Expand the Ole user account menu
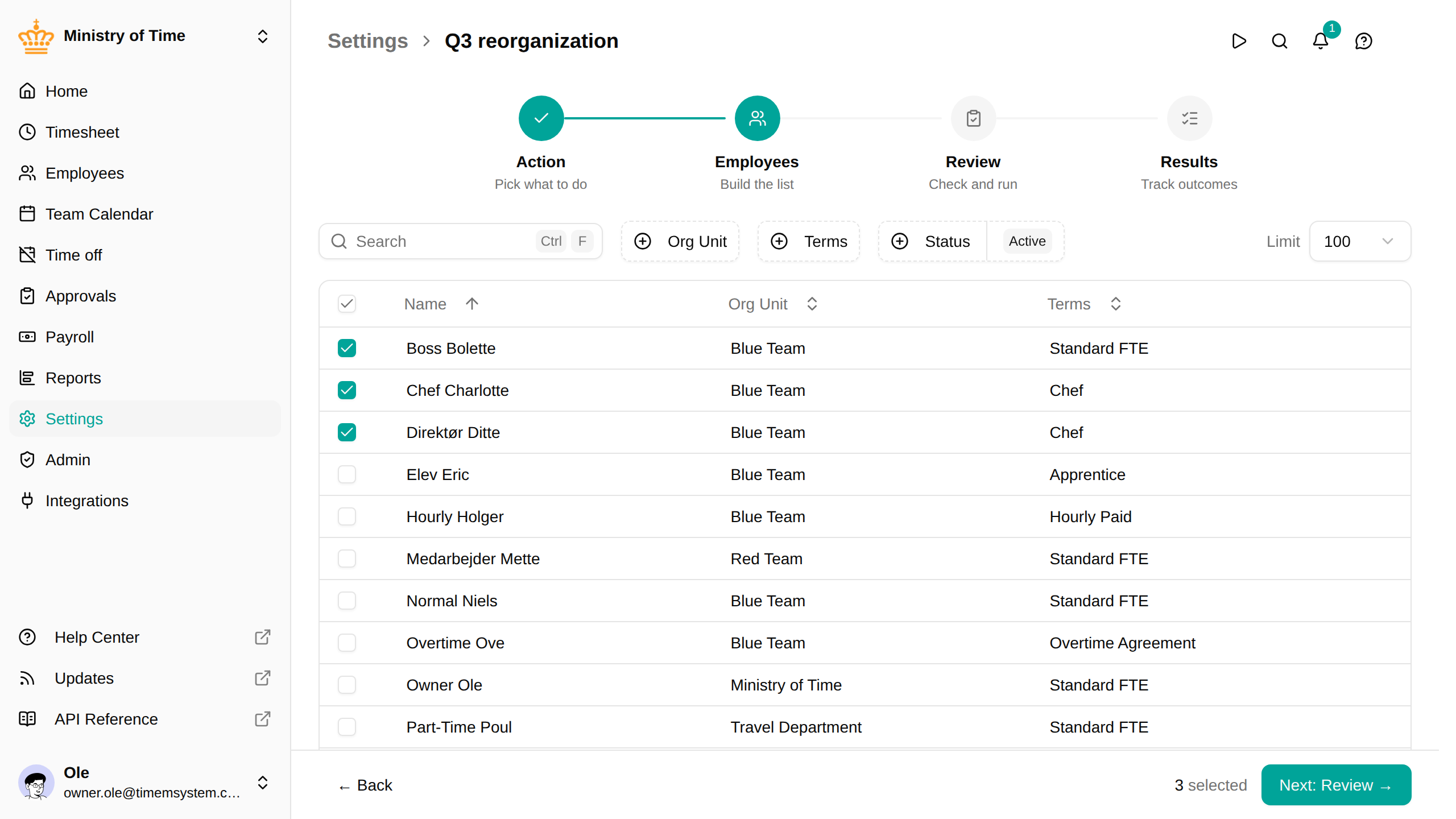 pyautogui.click(x=263, y=783)
